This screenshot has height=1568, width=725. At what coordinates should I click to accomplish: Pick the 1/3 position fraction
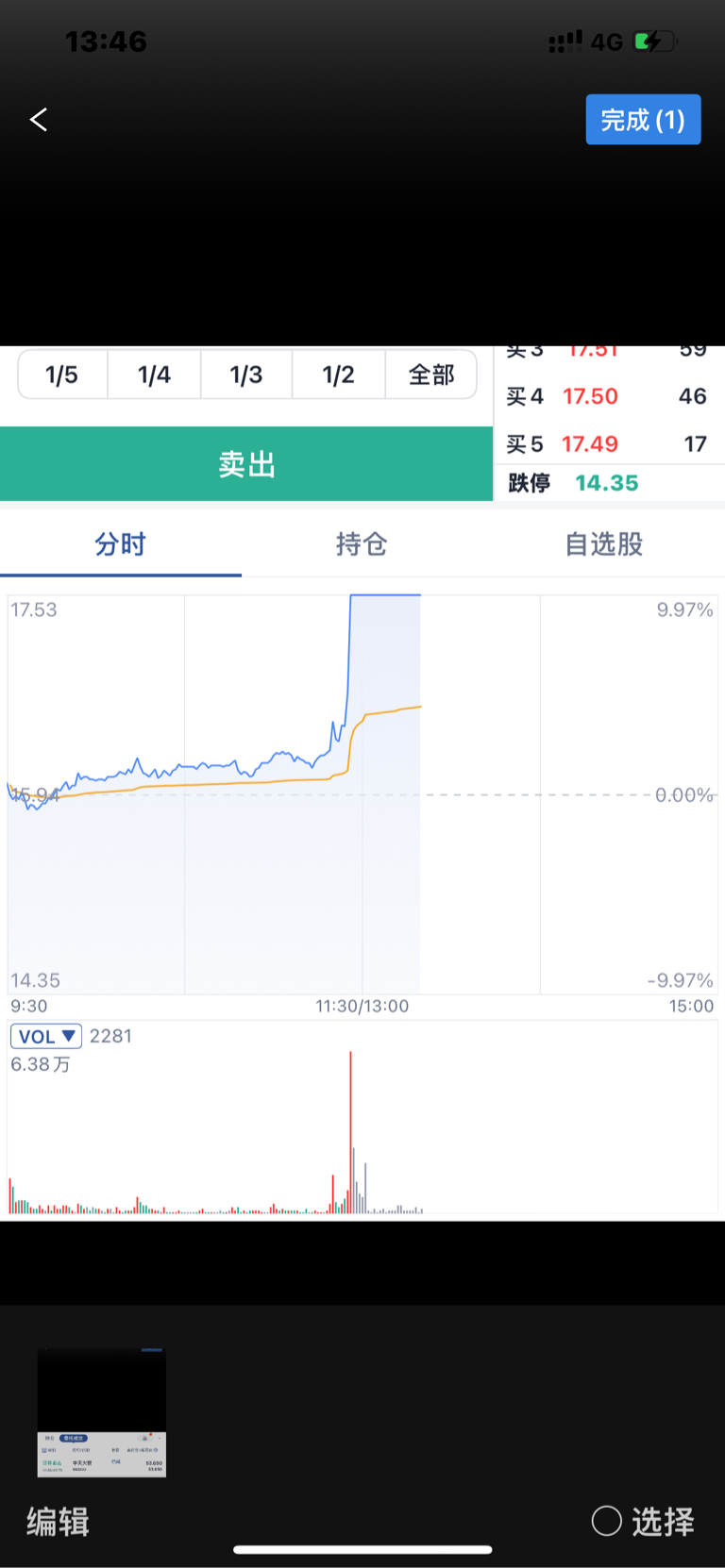246,375
